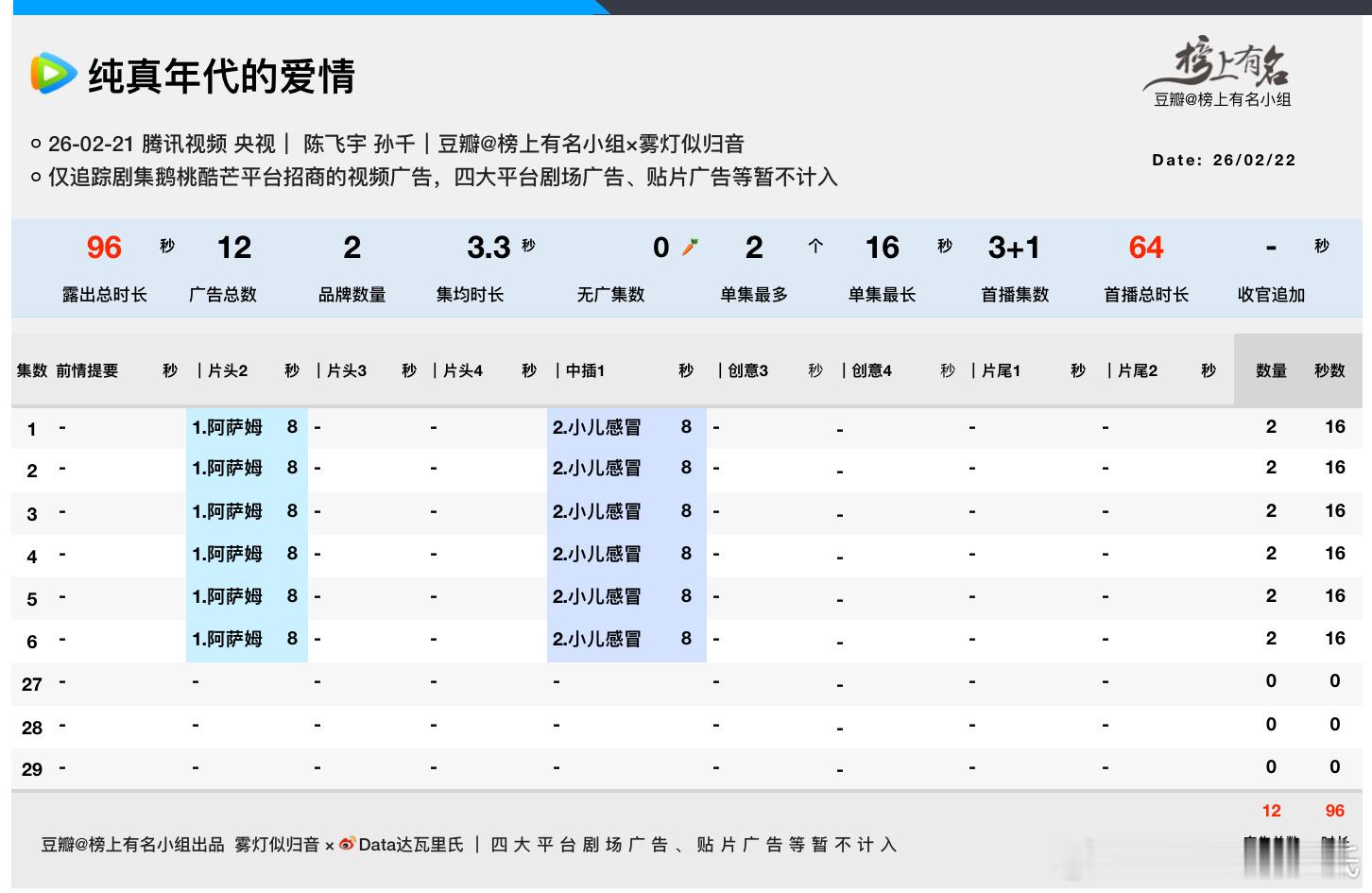Click episode number 28 in the table
The image size is (1372, 893).
pos(32,728)
